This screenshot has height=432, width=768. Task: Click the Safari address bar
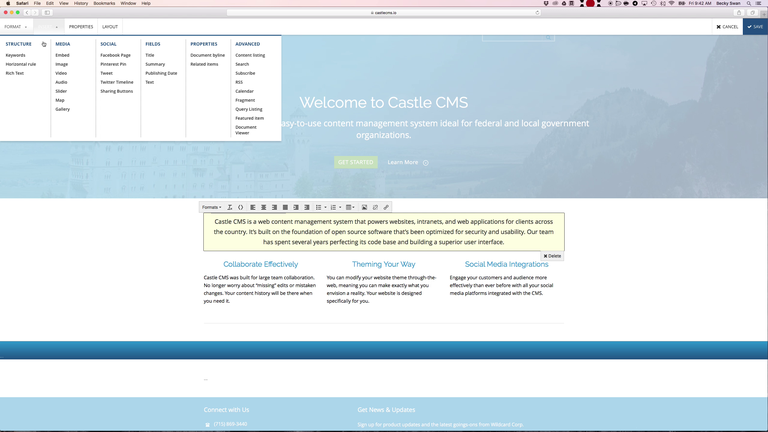coord(384,13)
